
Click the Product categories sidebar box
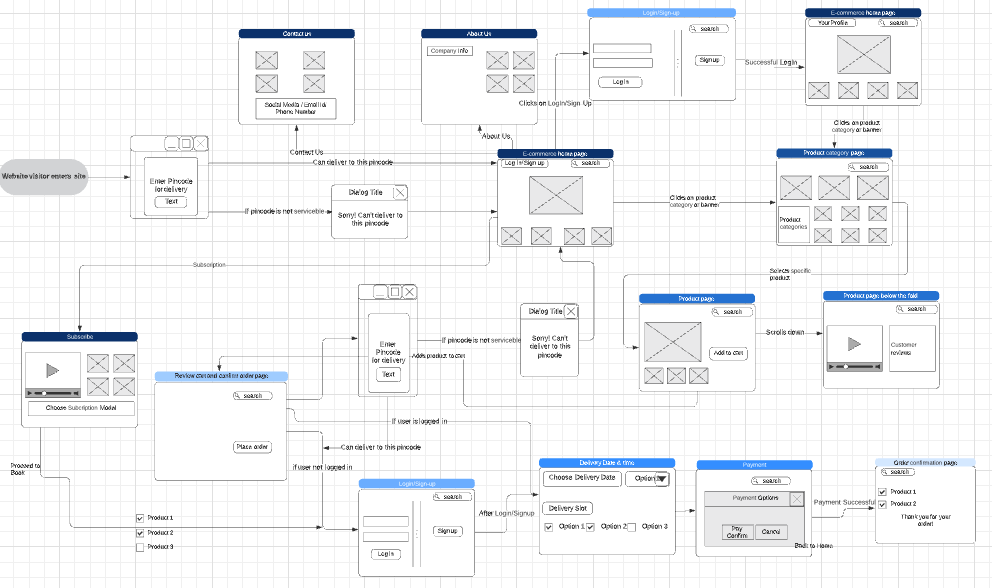tap(794, 223)
